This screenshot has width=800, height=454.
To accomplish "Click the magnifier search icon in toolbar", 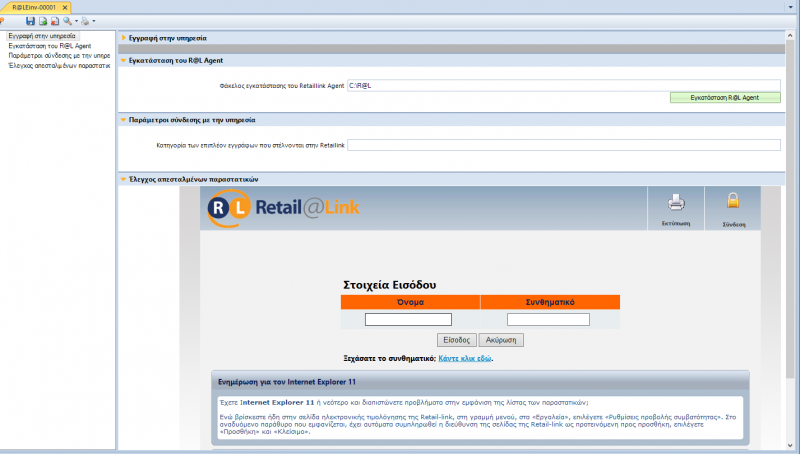I will pos(67,21).
